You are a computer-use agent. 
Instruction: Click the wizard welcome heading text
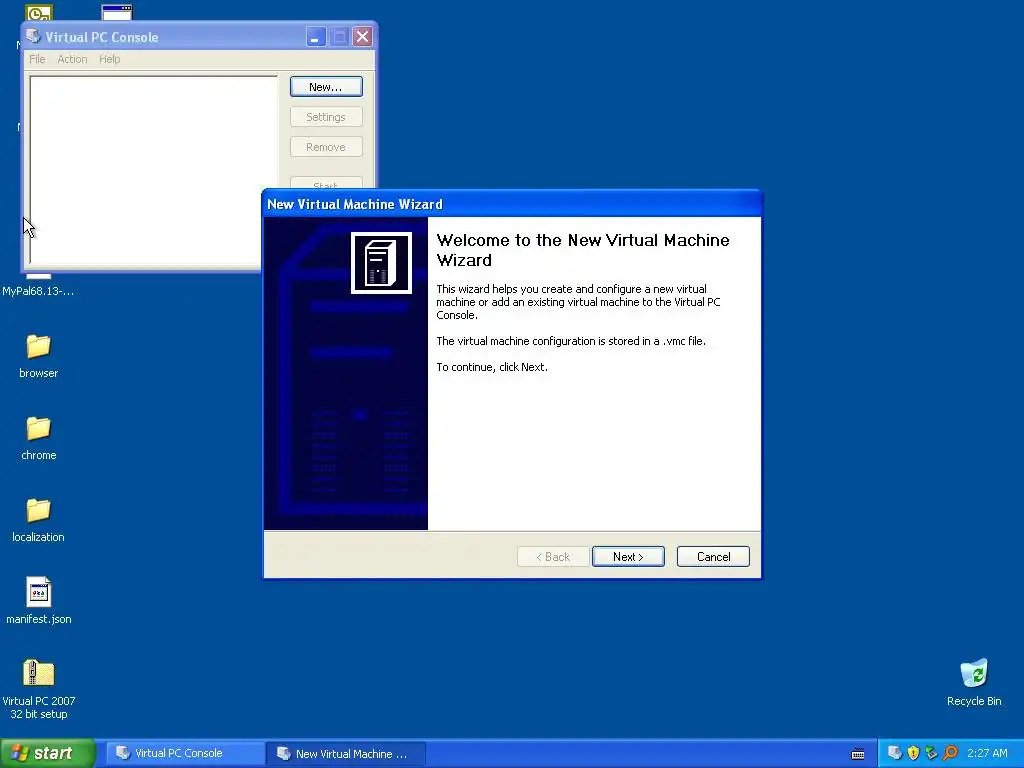pos(583,250)
